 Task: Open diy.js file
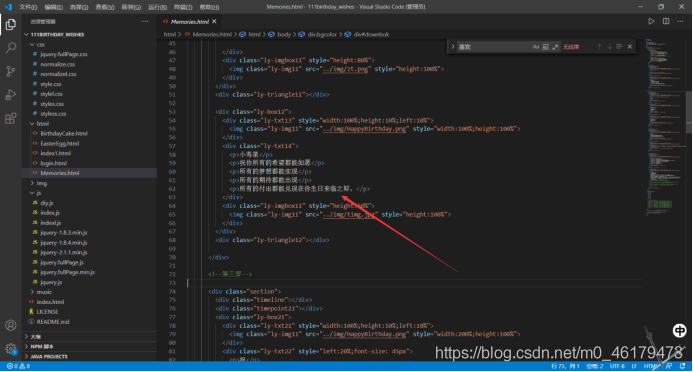47,203
